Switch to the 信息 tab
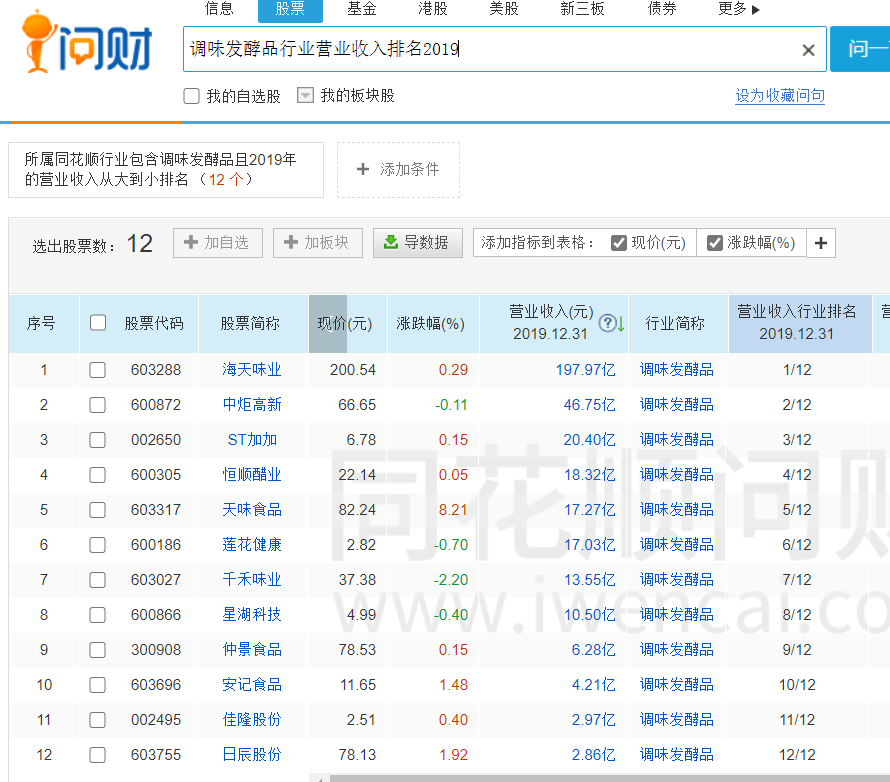890x782 pixels. 219,9
